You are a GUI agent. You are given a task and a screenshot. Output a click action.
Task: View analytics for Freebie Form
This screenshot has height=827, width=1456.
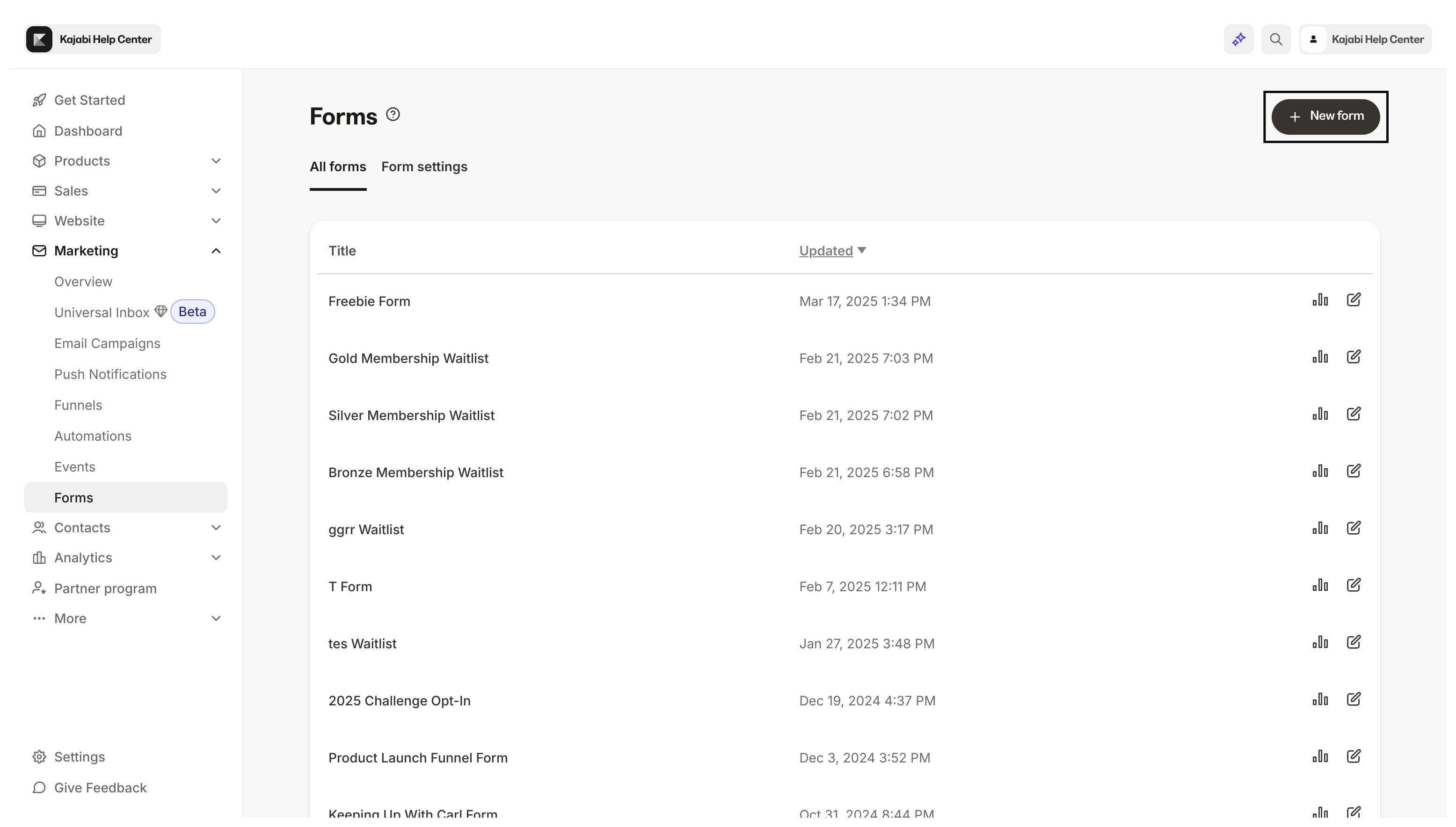pyautogui.click(x=1320, y=300)
